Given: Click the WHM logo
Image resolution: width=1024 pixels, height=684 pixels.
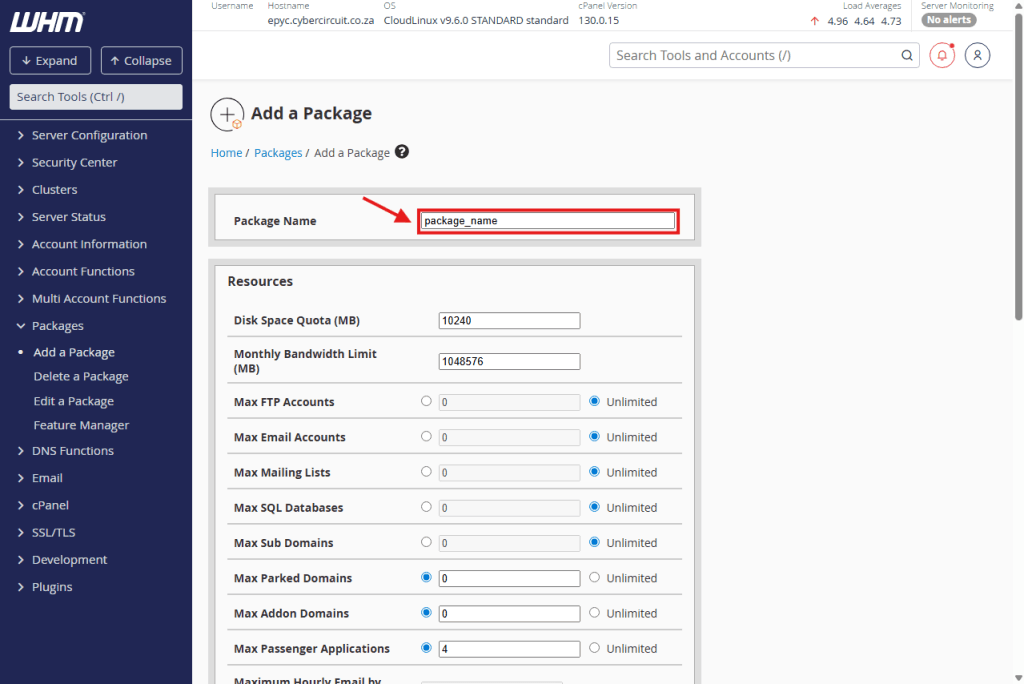Looking at the screenshot, I should (x=47, y=22).
